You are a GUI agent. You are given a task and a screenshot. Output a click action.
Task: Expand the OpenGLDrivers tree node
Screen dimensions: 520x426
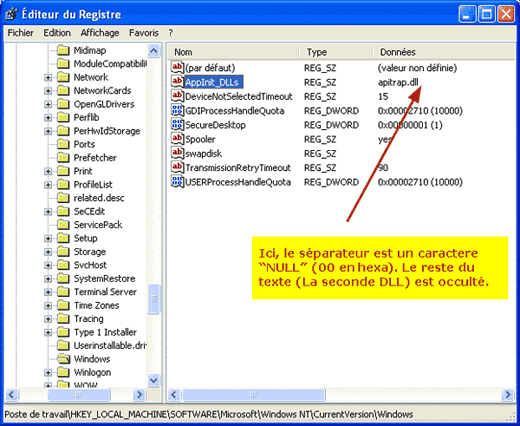pyautogui.click(x=48, y=104)
